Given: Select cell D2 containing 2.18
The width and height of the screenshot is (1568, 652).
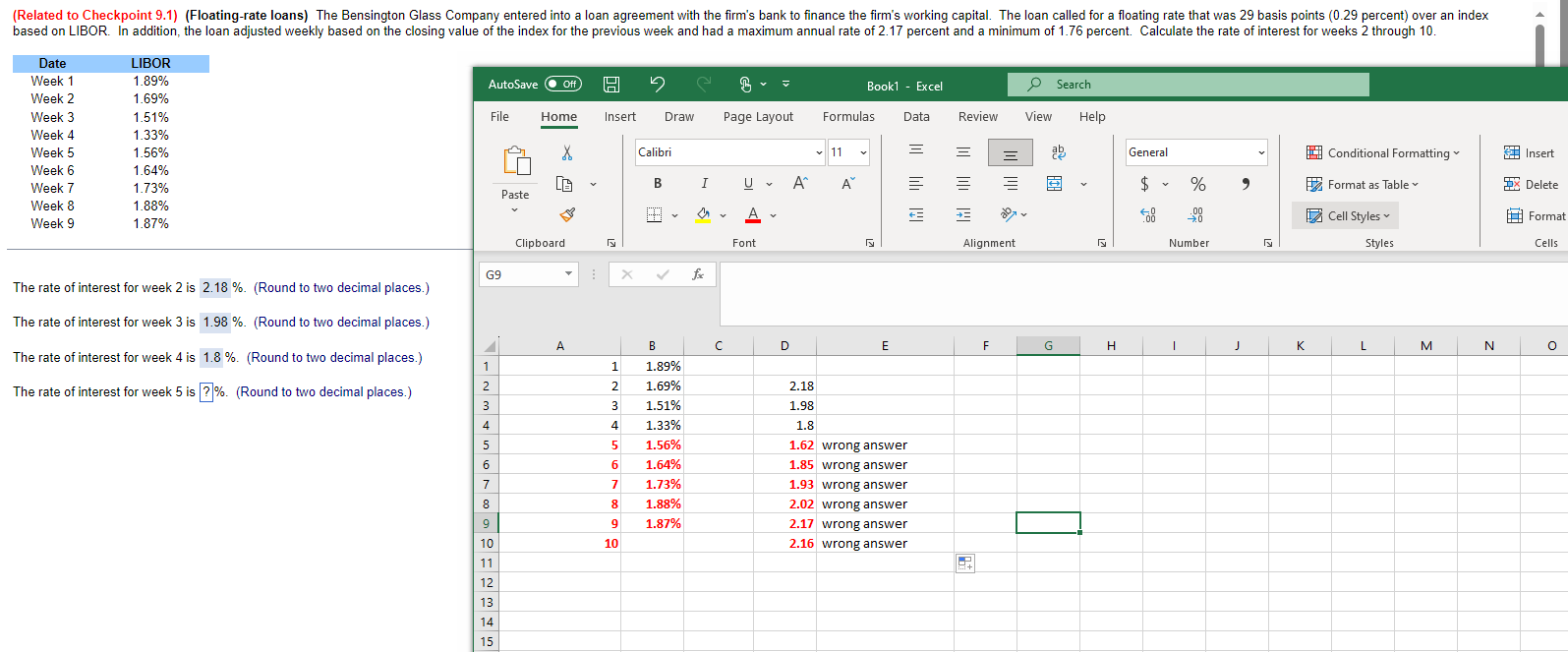Looking at the screenshot, I should [784, 385].
